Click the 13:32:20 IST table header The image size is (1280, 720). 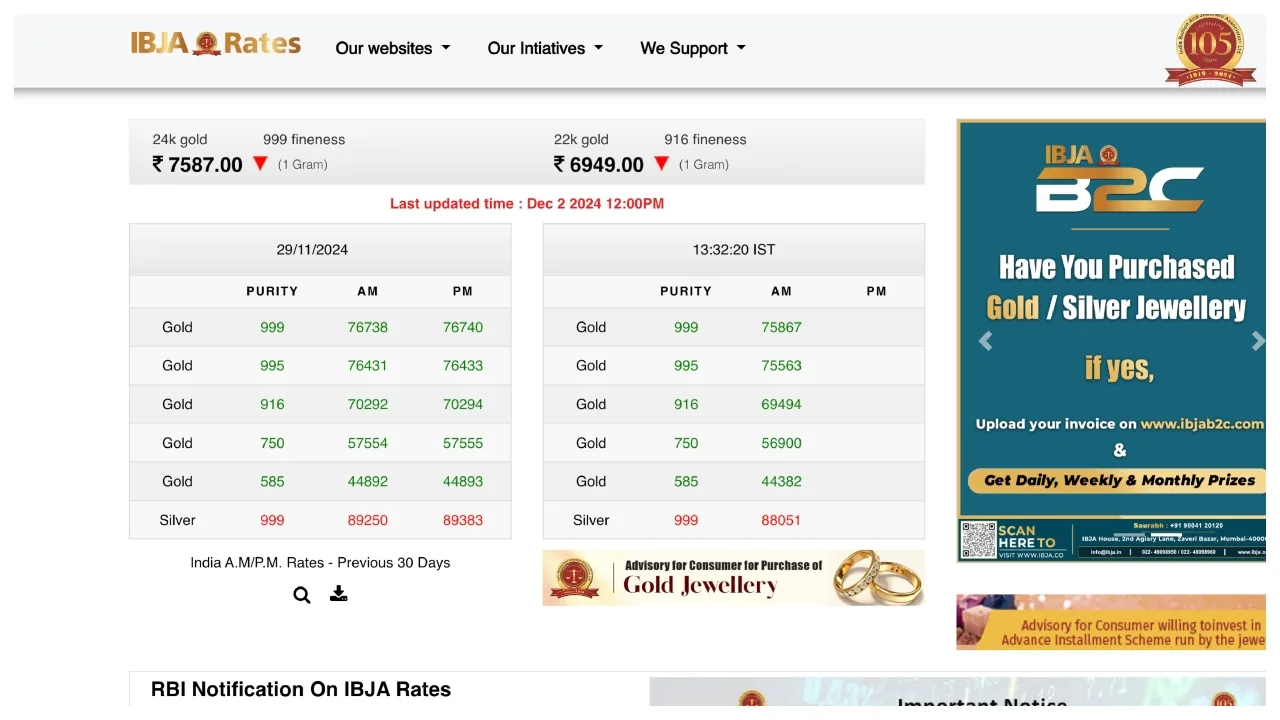pos(734,250)
